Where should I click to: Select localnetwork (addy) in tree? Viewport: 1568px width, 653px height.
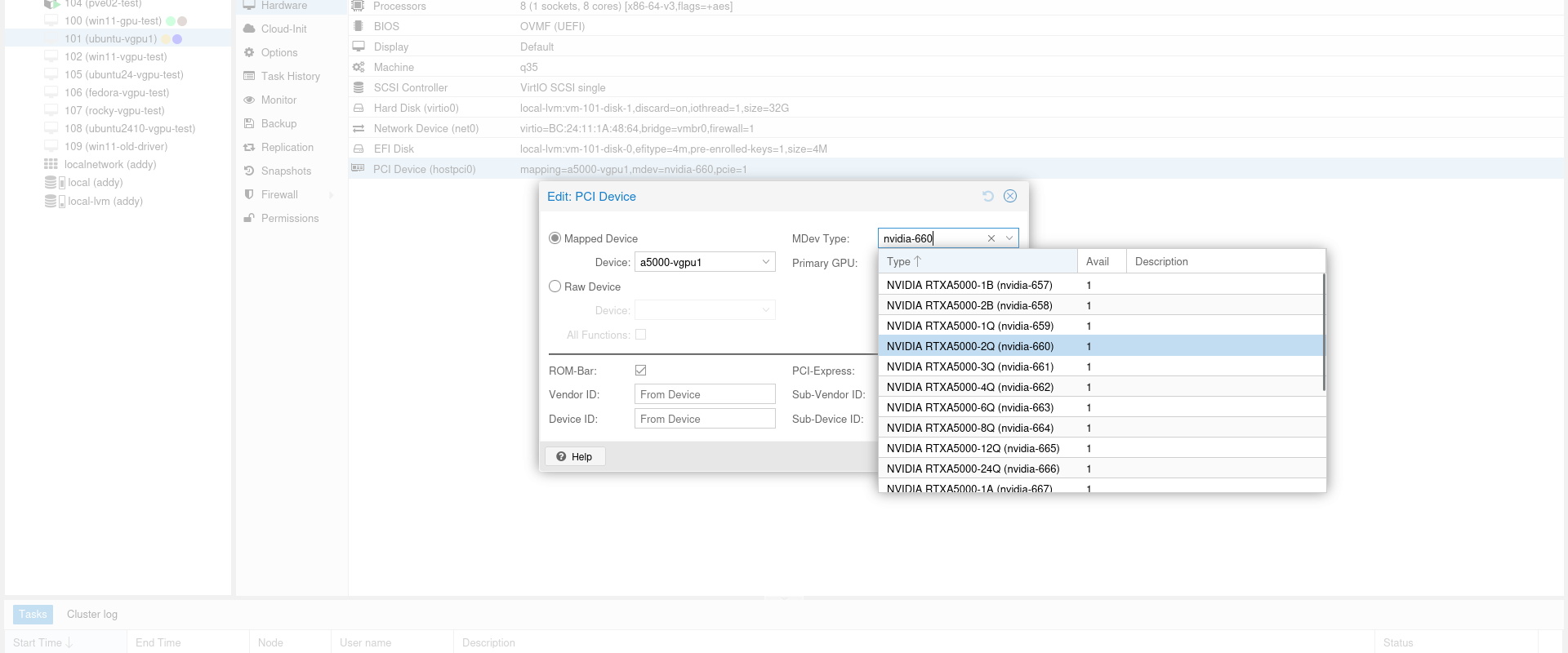118,164
